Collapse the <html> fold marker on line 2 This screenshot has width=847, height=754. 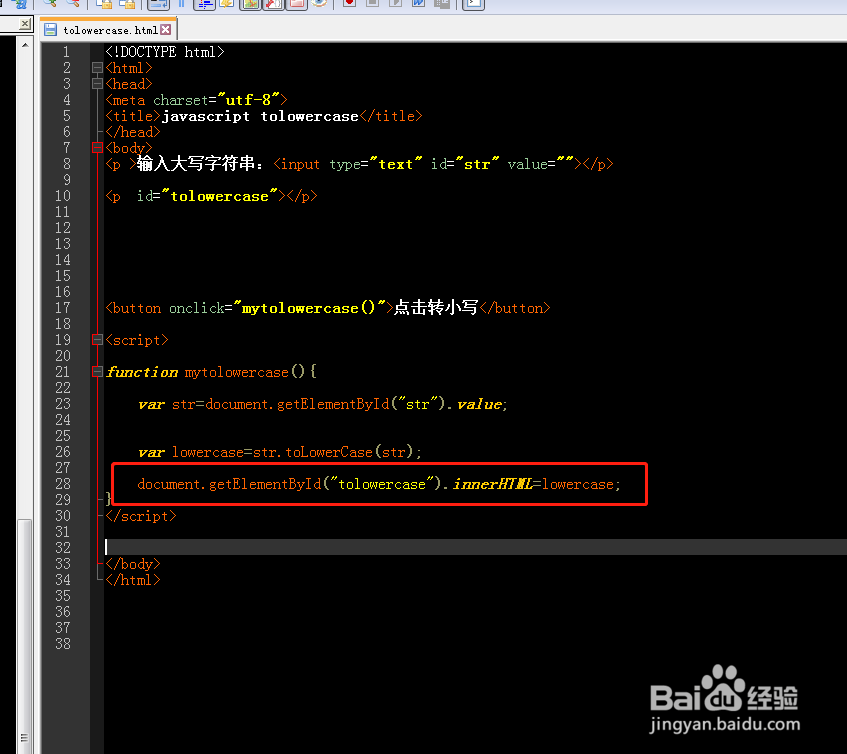pos(97,68)
